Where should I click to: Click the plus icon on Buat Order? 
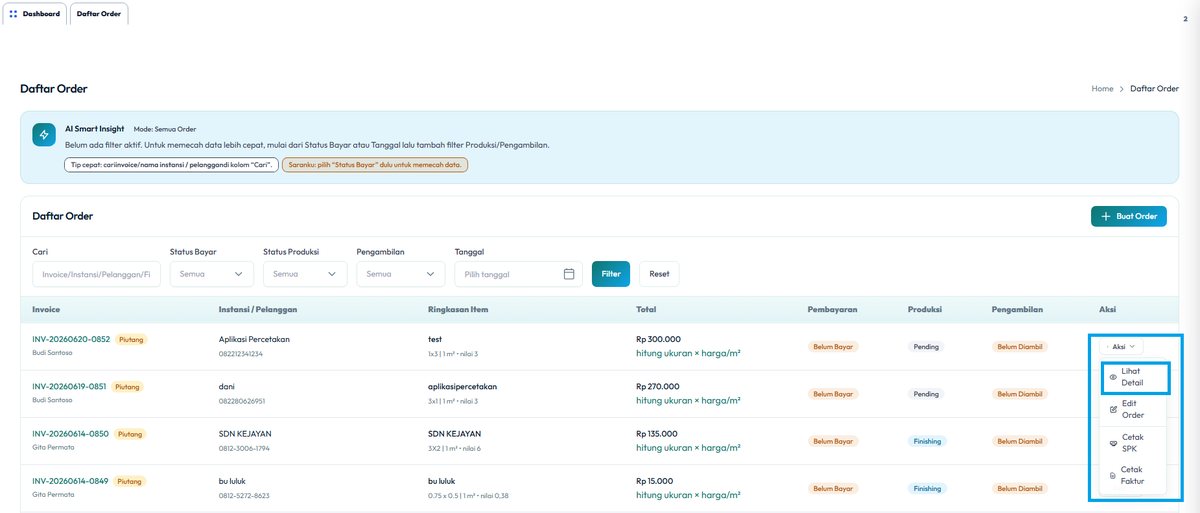point(1105,216)
